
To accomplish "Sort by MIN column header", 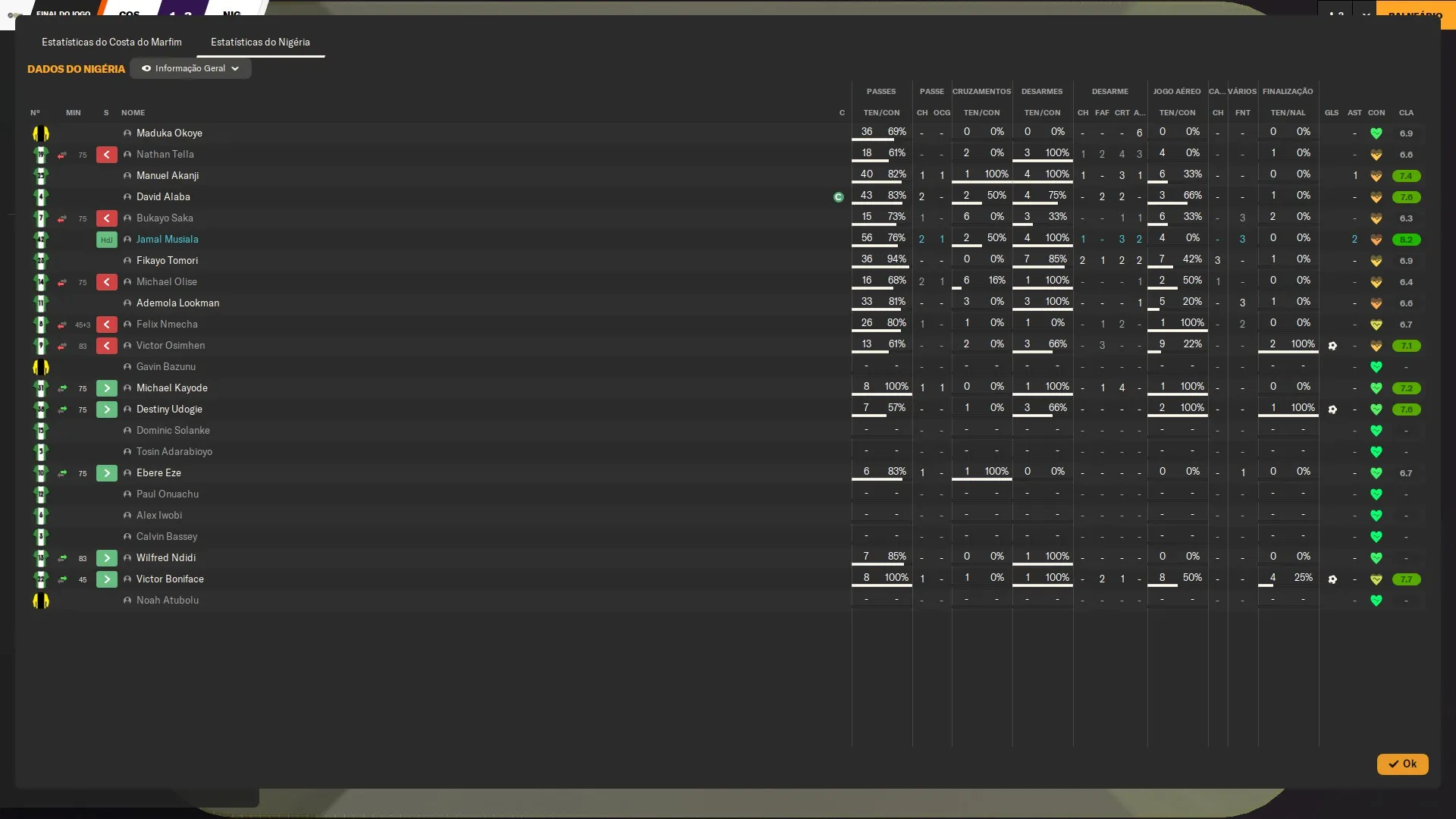I will 73,112.
